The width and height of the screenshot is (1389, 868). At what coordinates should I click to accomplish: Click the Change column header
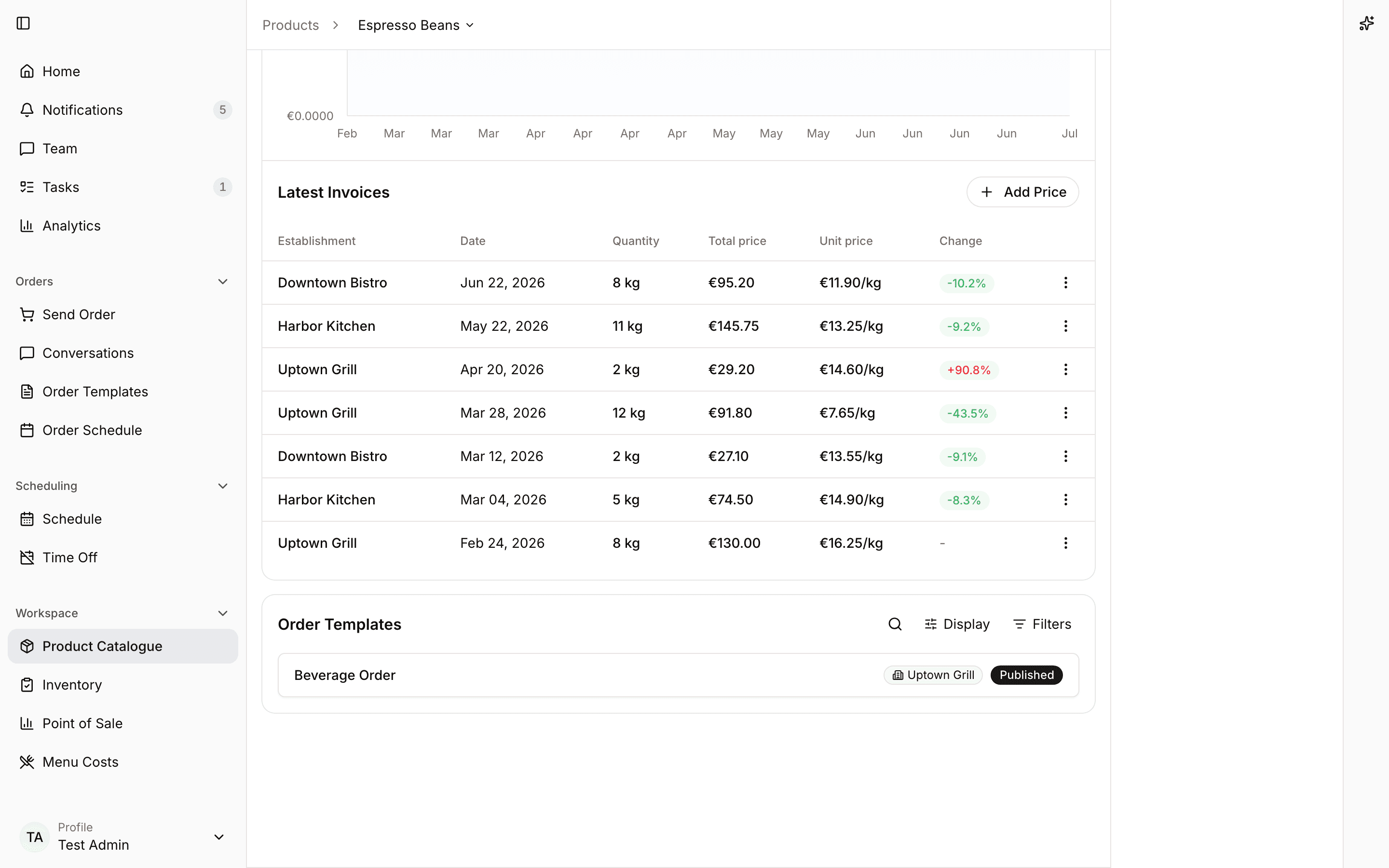960,241
